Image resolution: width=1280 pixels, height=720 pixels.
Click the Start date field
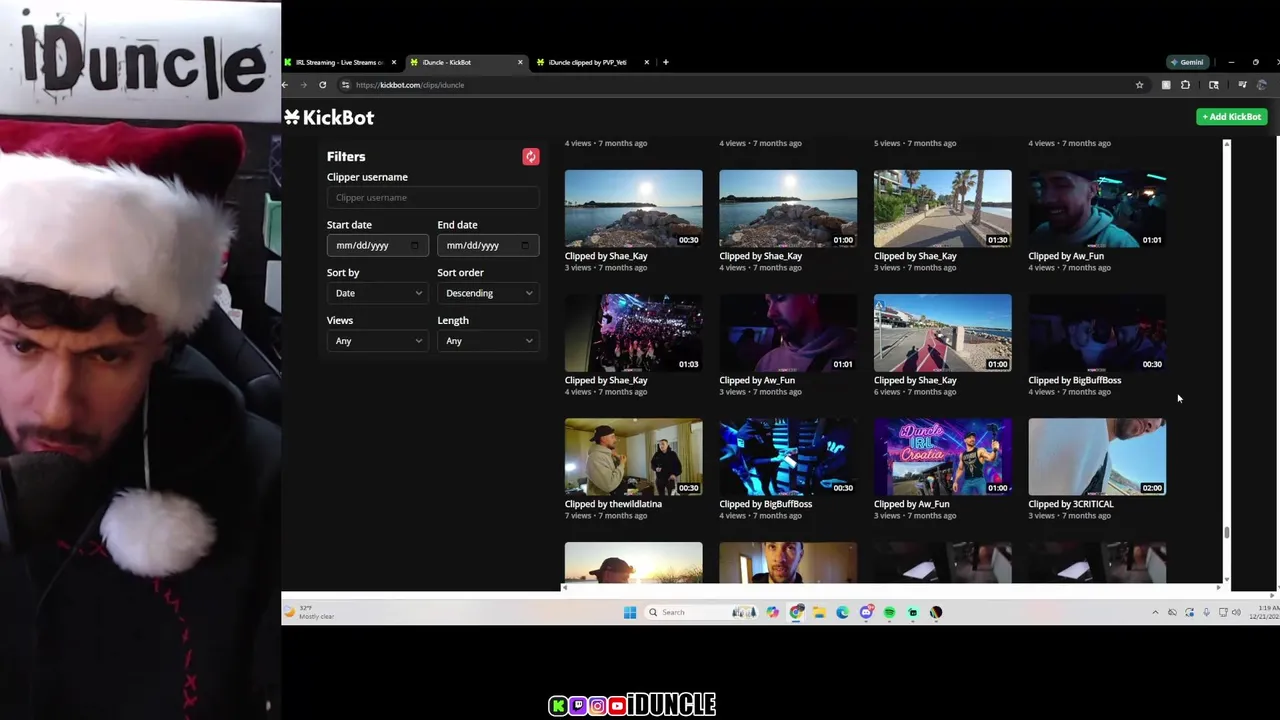tap(378, 245)
